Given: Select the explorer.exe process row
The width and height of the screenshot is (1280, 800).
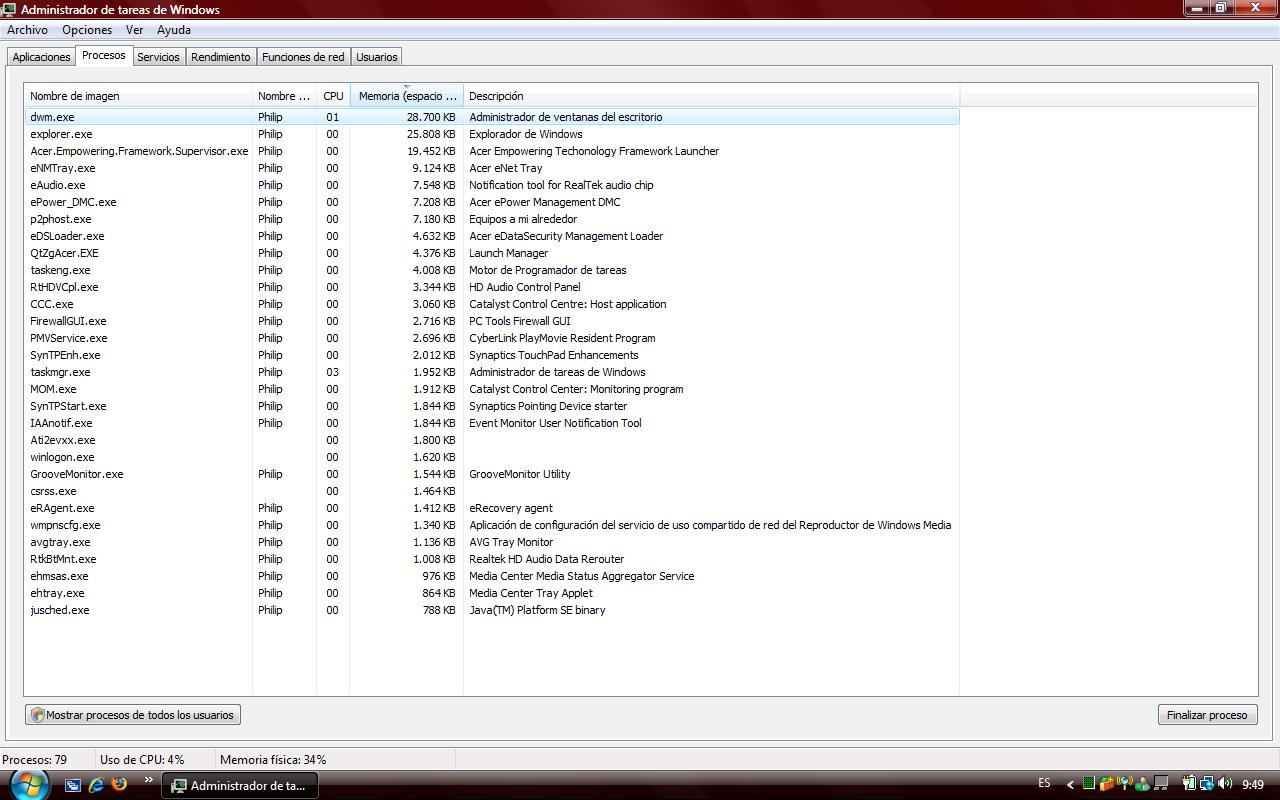Looking at the screenshot, I should tap(61, 134).
